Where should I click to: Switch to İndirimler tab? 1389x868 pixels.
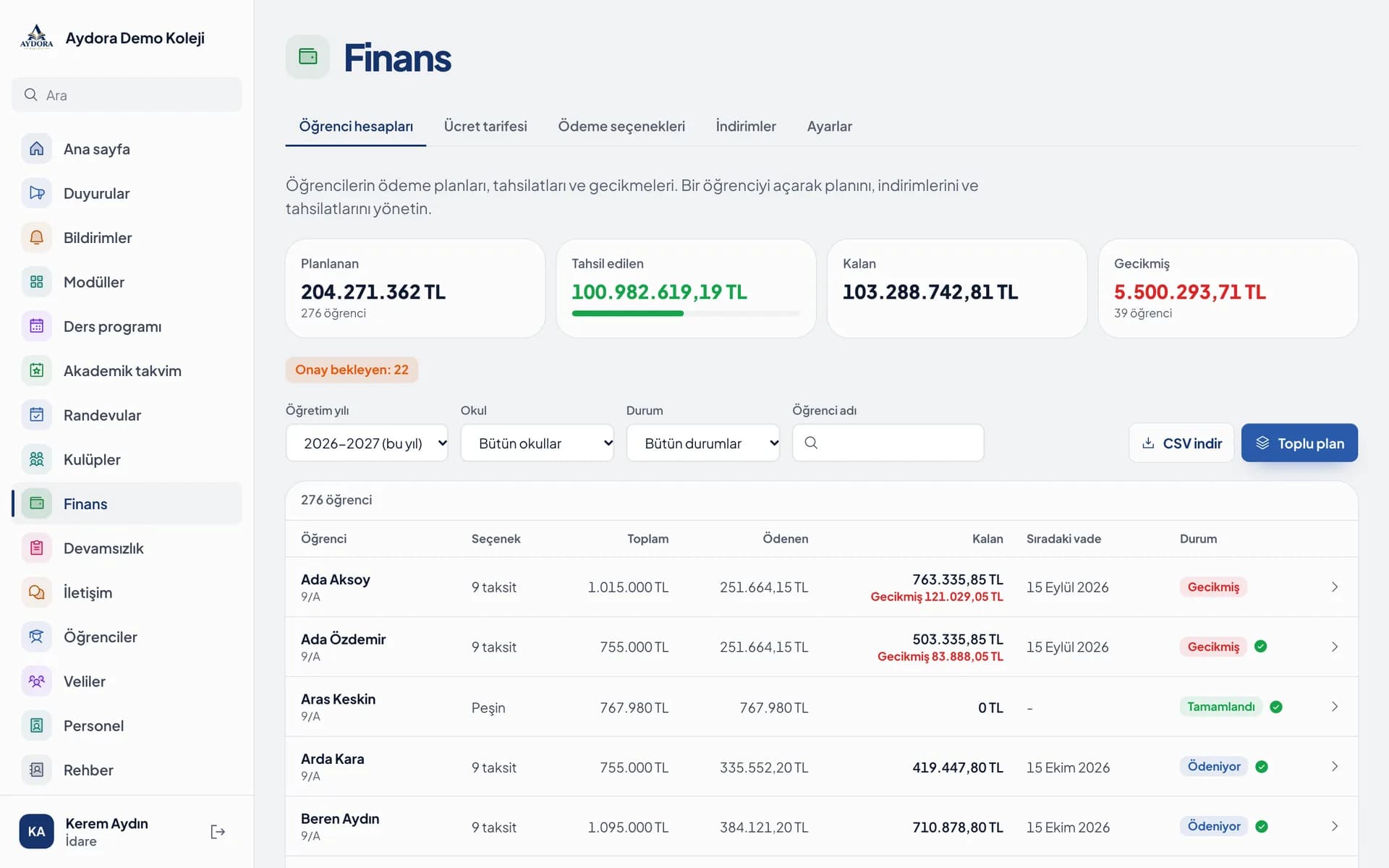point(746,126)
